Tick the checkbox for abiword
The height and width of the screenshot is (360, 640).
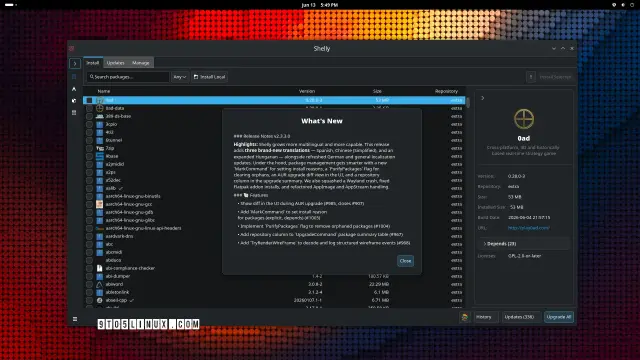pos(89,284)
